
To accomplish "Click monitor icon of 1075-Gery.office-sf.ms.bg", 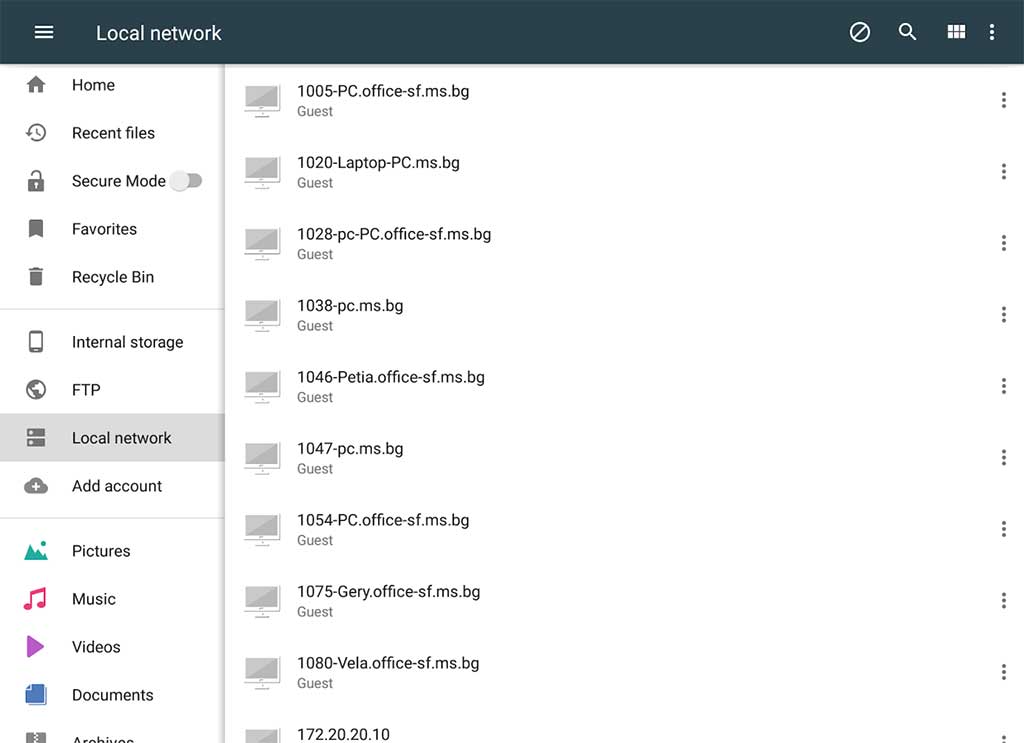I will coord(262,601).
